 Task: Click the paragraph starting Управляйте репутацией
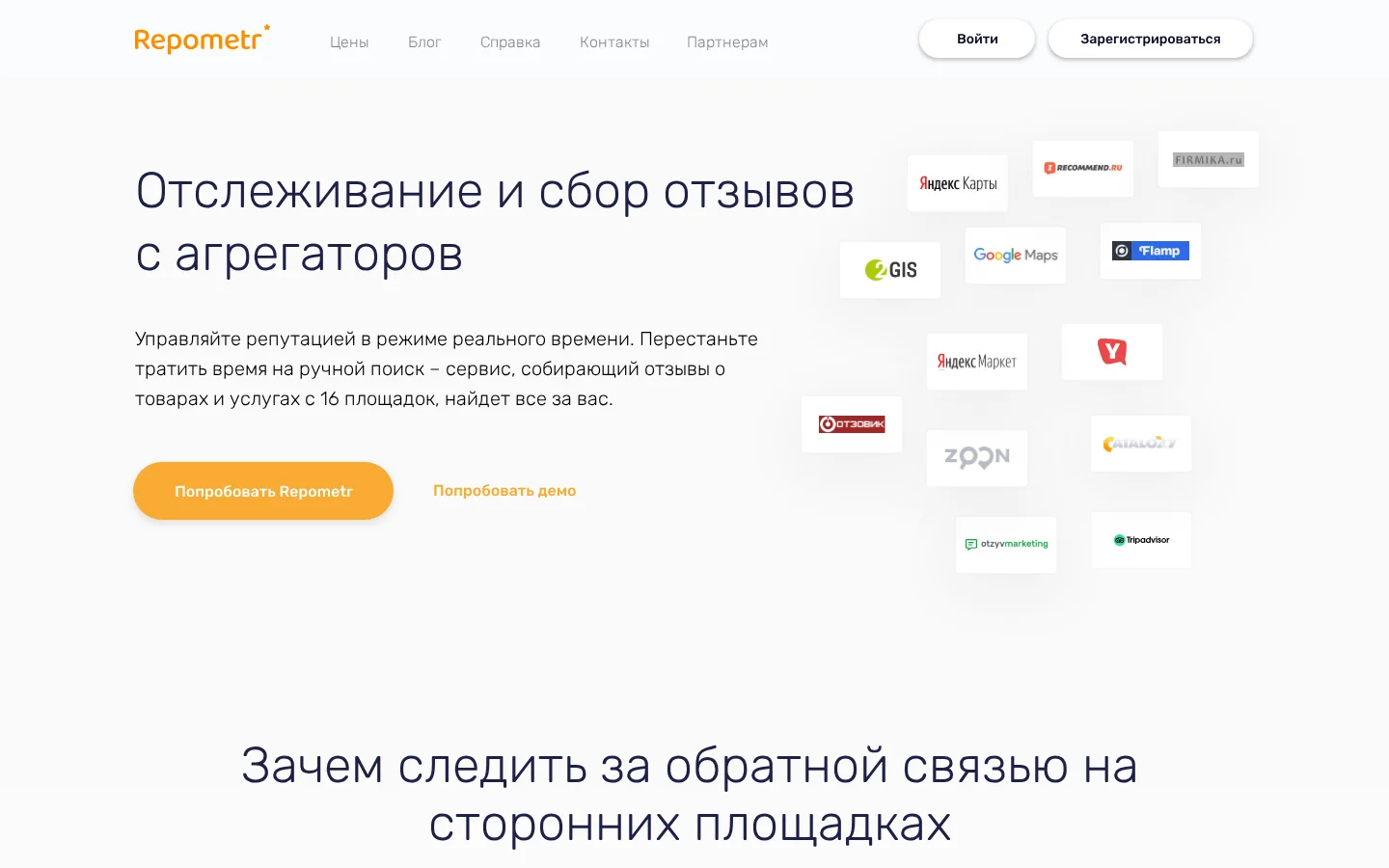pos(447,368)
